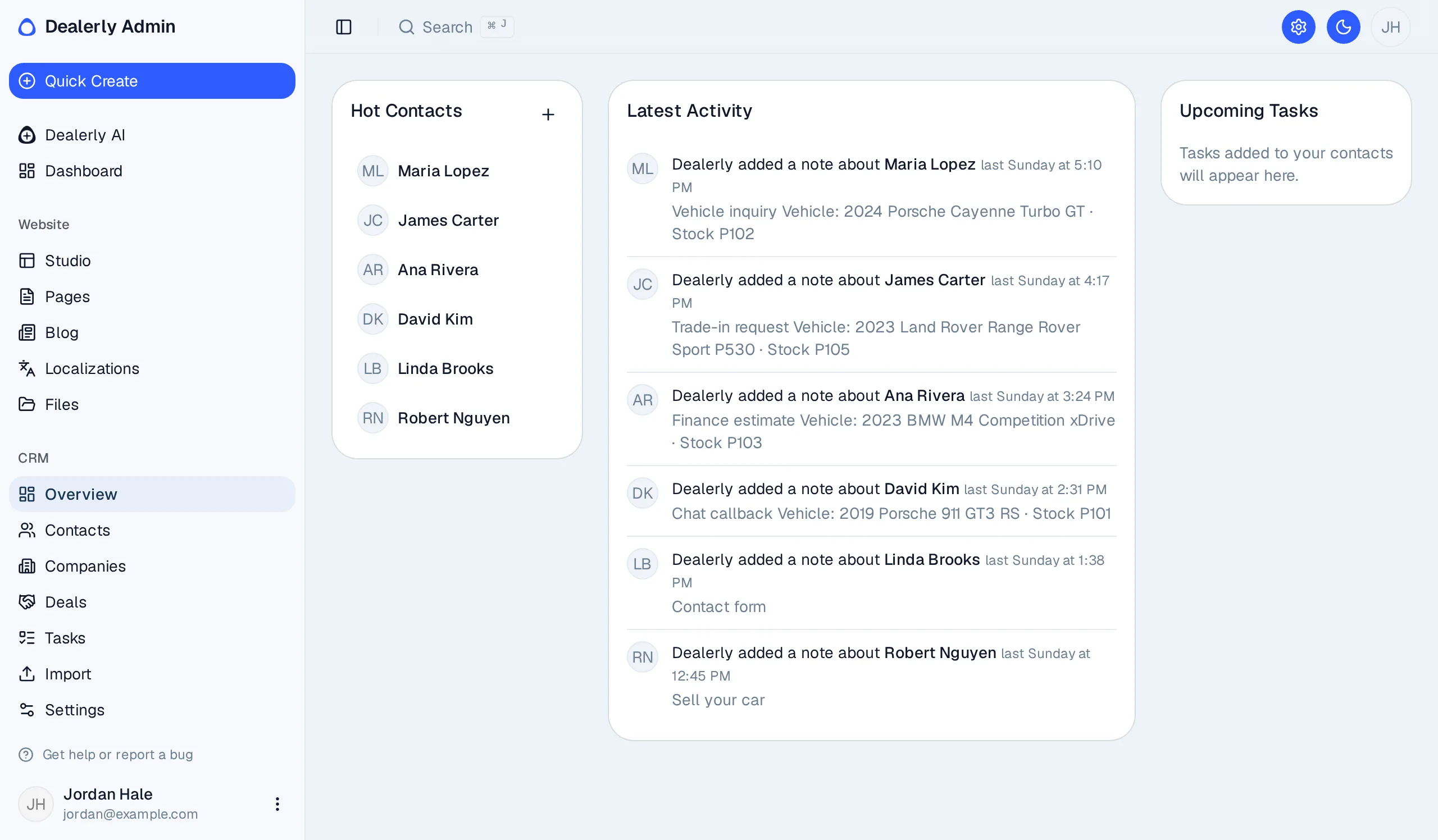The width and height of the screenshot is (1438, 840).
Task: Open David Kim link in Latest Activity
Action: 921,489
